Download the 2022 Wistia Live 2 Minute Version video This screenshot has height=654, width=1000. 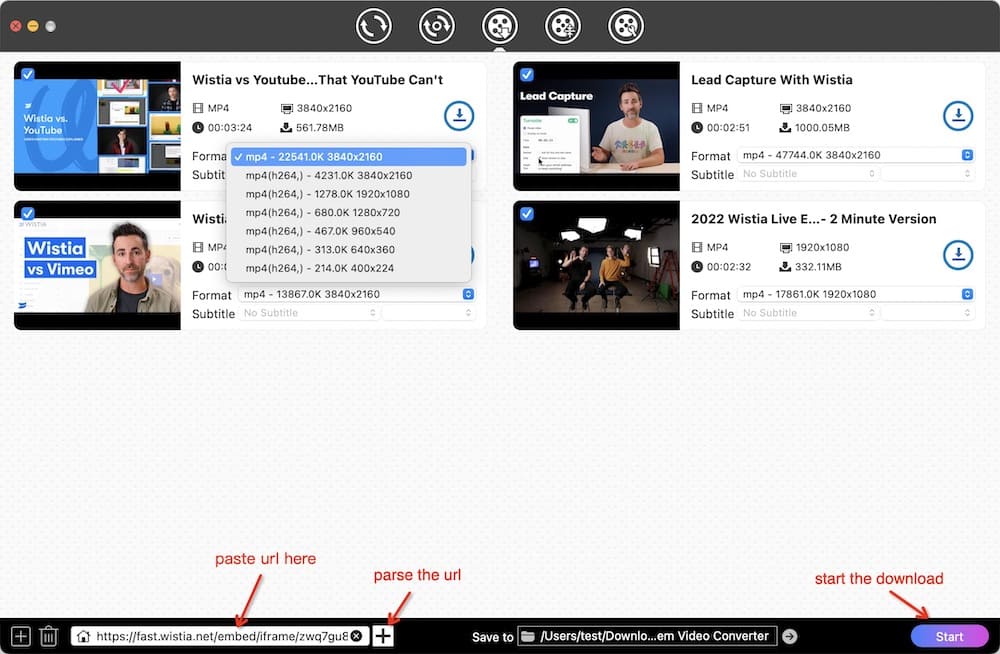(x=958, y=255)
